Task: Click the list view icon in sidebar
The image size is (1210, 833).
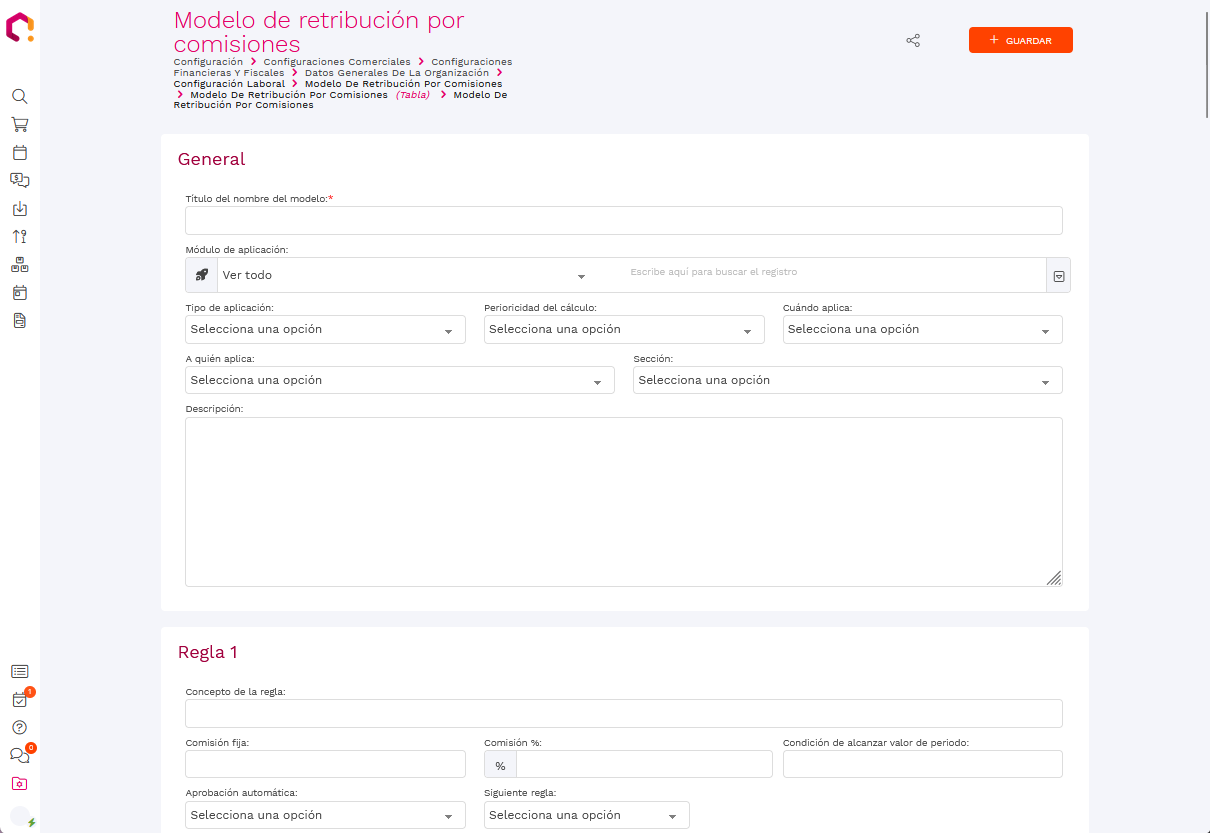Action: (x=19, y=672)
